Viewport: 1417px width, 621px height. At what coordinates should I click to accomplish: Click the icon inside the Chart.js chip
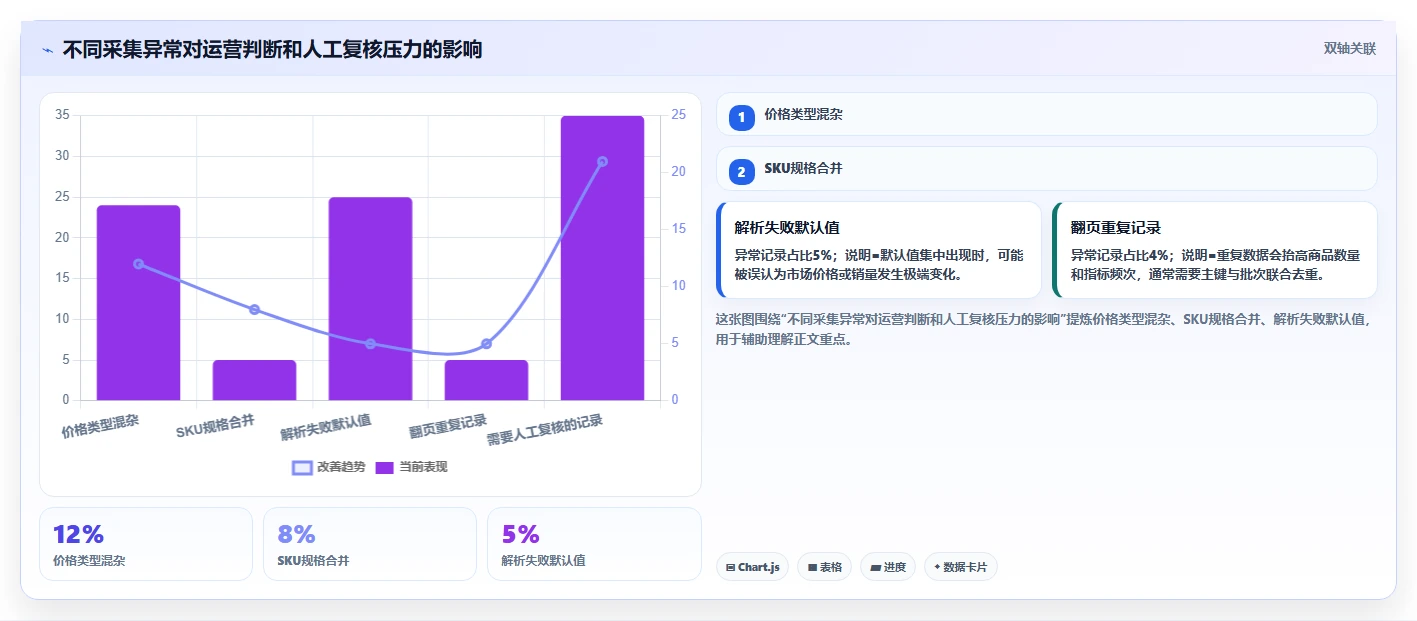(x=731, y=568)
